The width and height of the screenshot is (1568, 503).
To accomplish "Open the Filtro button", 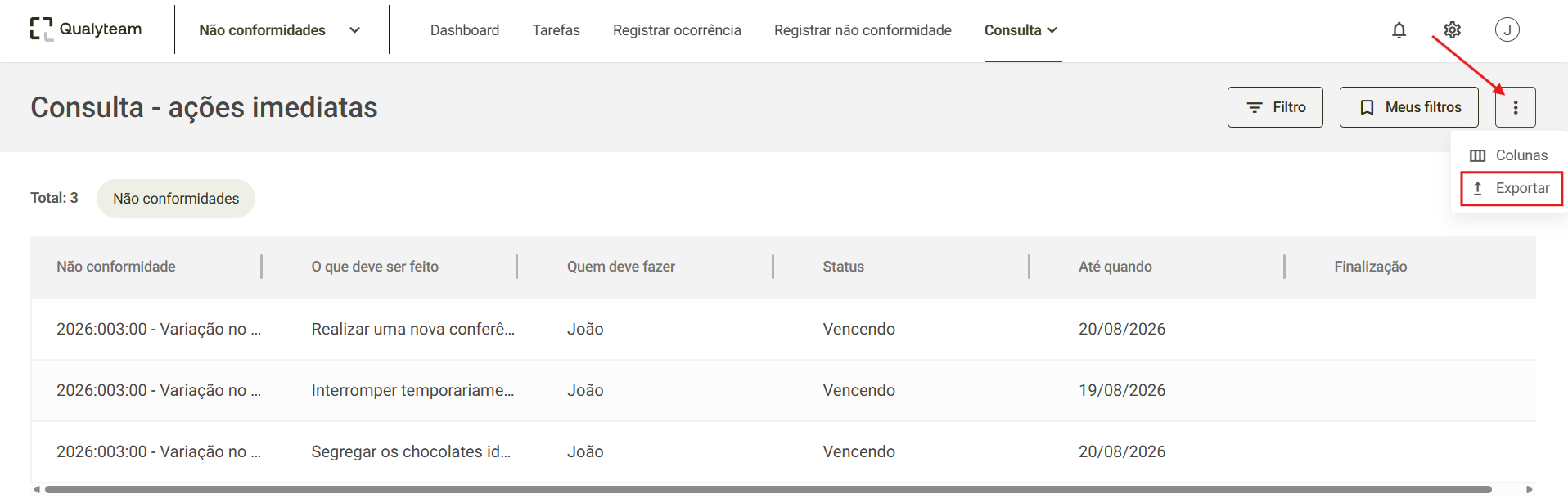I will [x=1274, y=107].
